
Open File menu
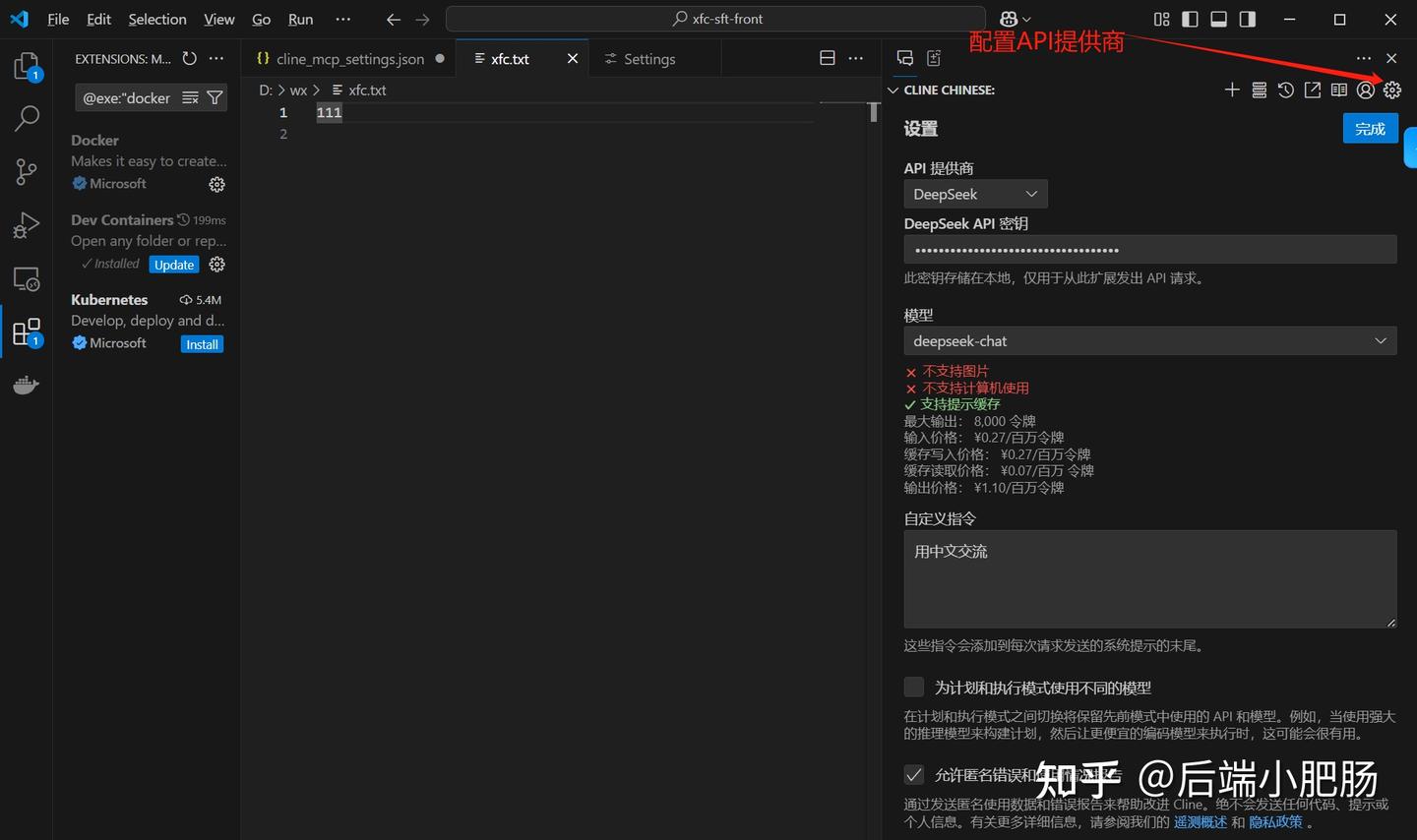coord(58,19)
